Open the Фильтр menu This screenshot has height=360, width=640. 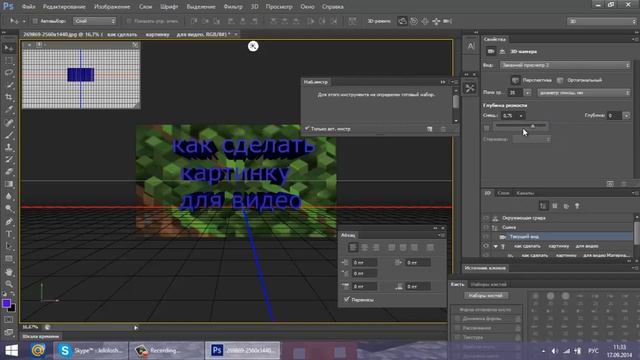233,7
